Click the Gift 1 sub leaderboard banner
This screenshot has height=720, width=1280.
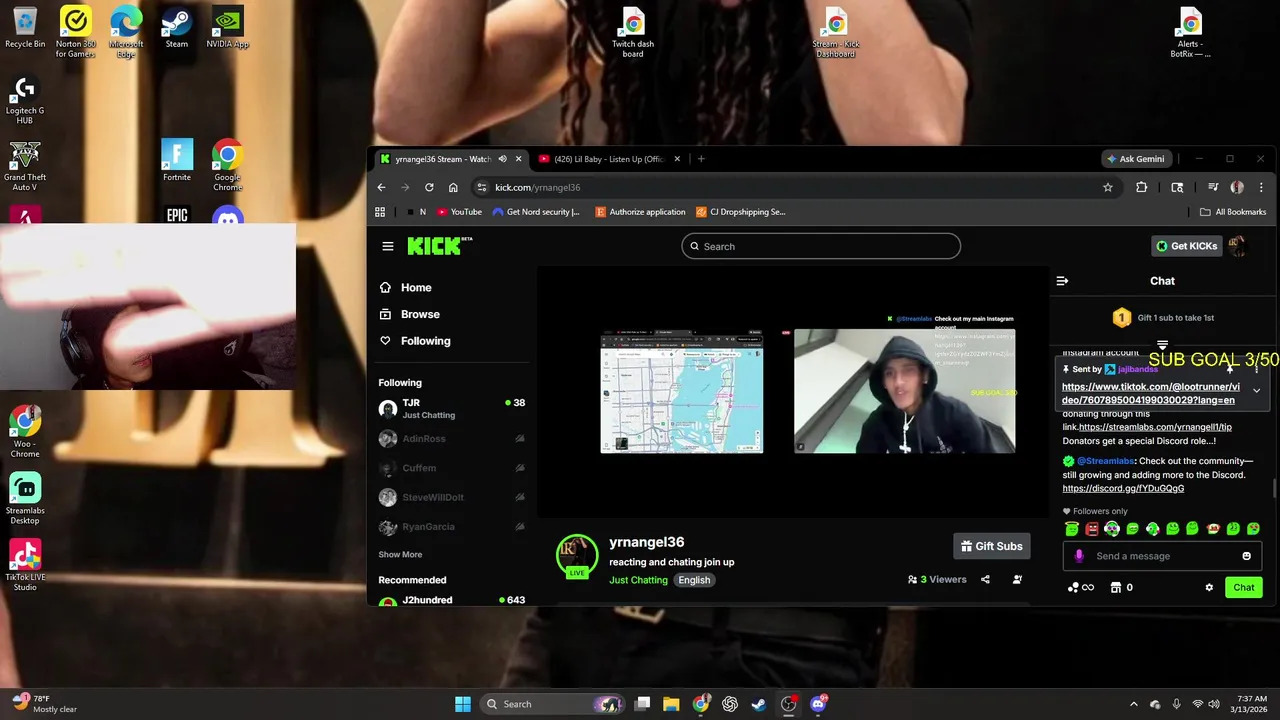click(x=1162, y=317)
